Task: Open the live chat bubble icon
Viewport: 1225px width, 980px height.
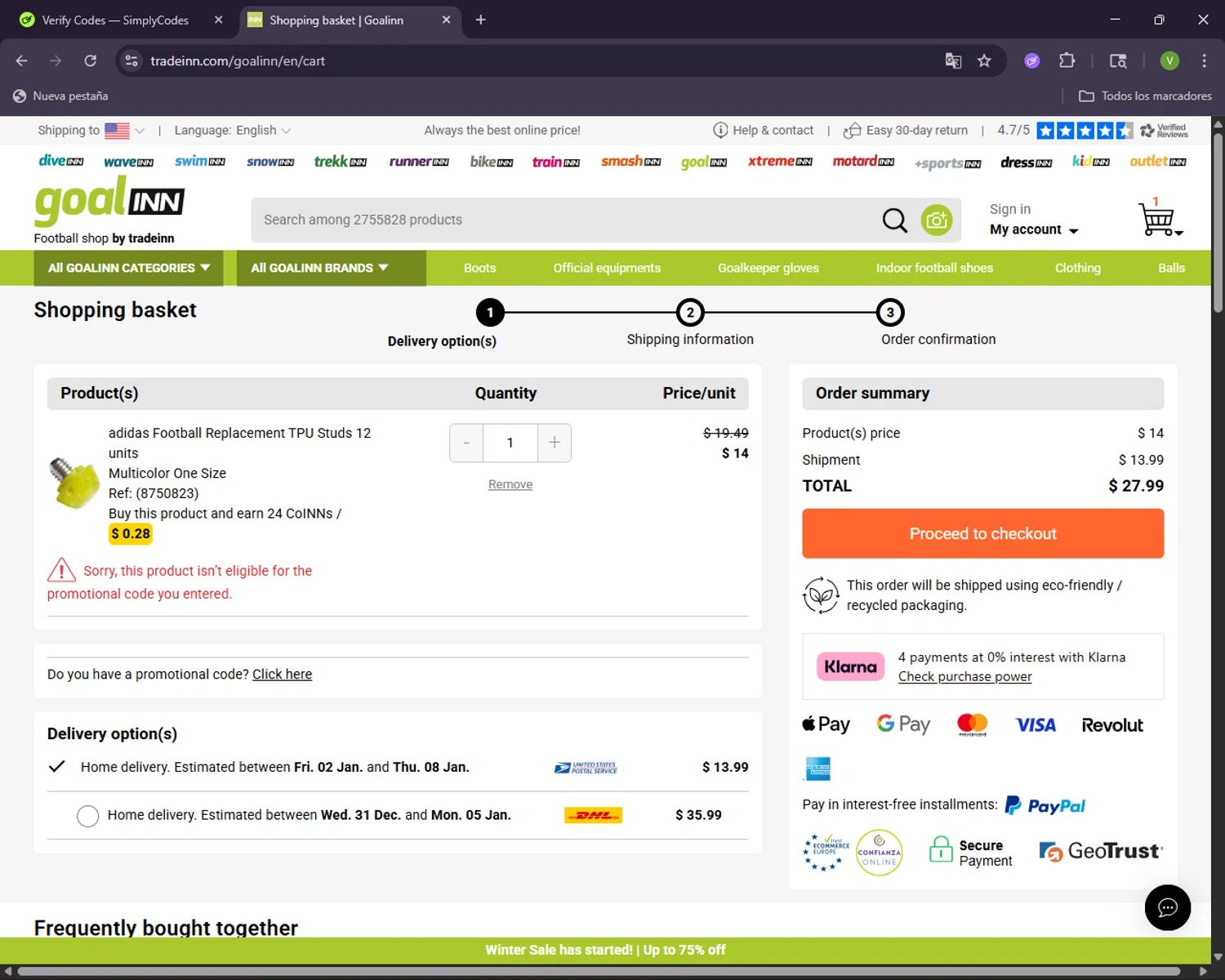Action: point(1167,907)
